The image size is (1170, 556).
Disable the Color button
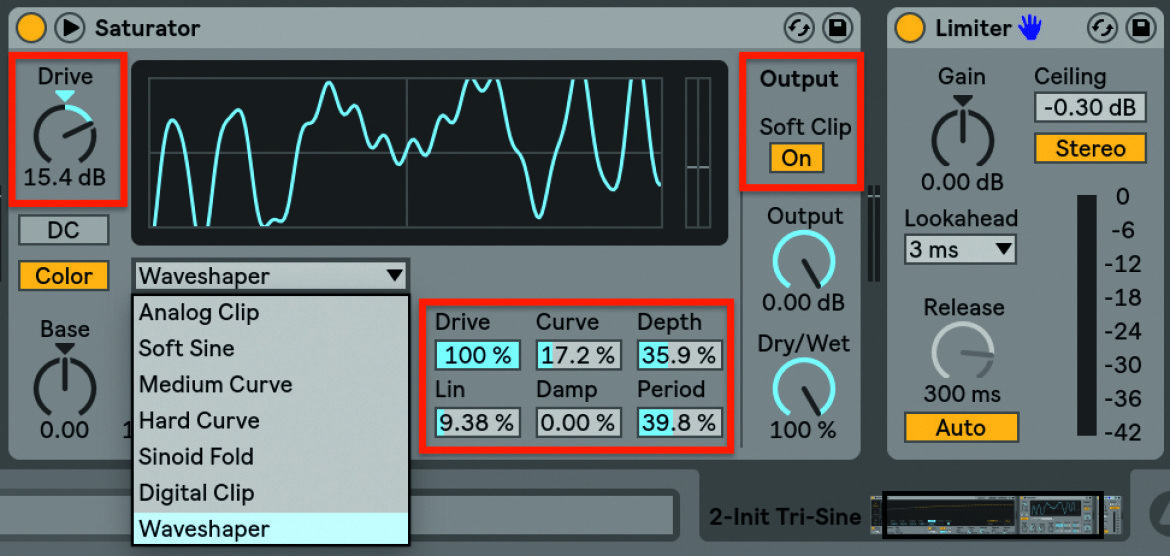point(63,276)
